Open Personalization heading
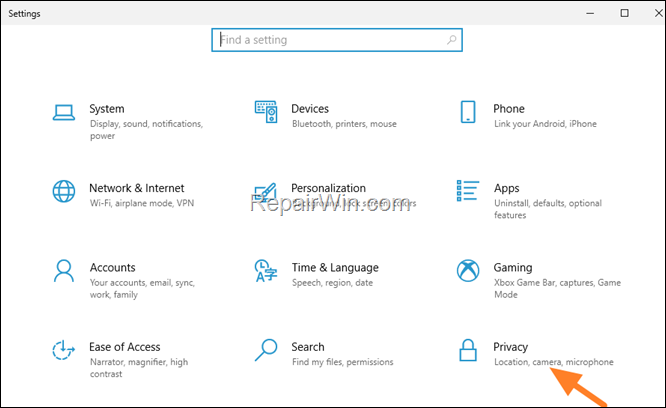666x408 pixels. point(328,188)
